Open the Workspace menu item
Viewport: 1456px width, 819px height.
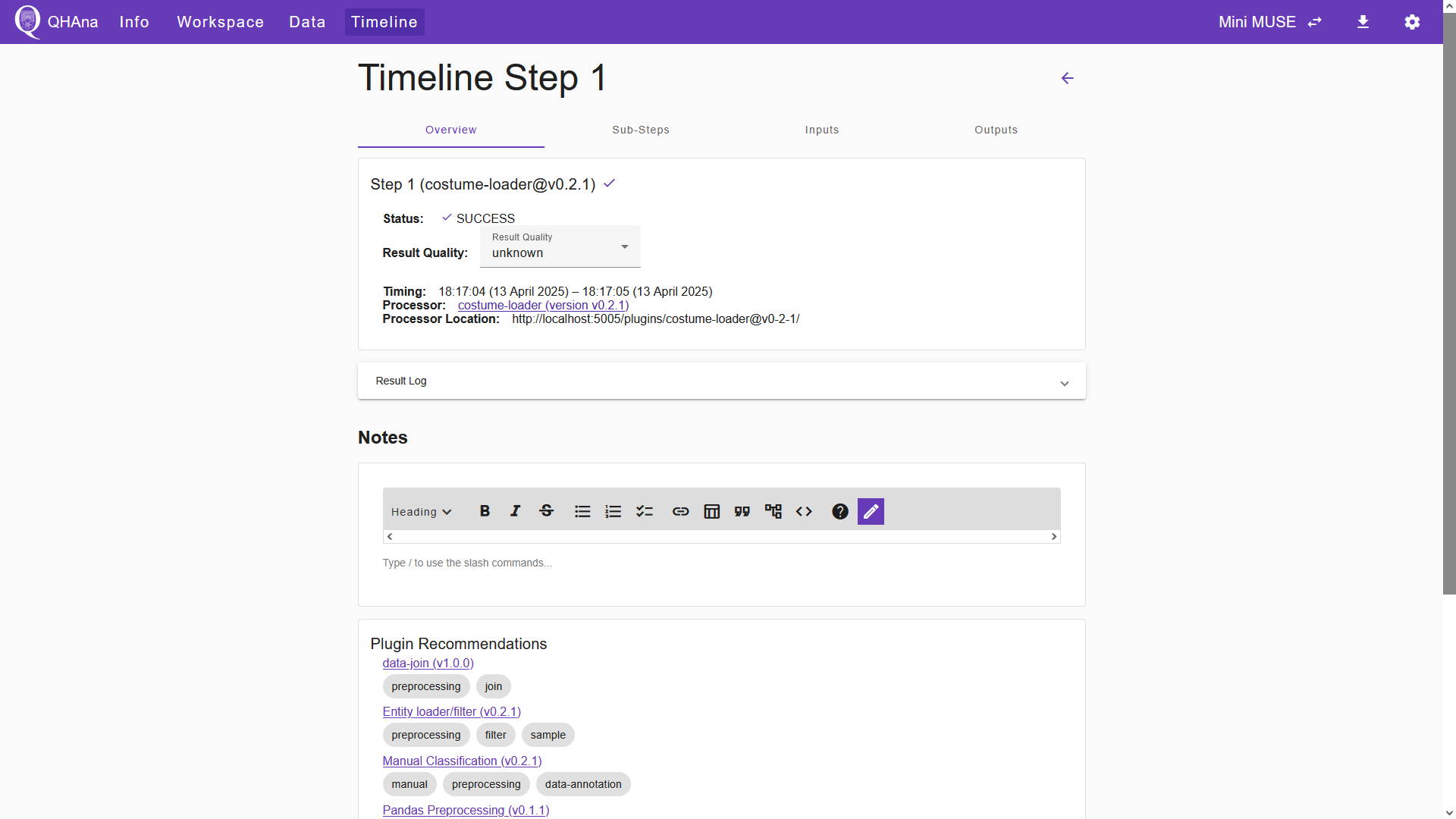click(221, 22)
